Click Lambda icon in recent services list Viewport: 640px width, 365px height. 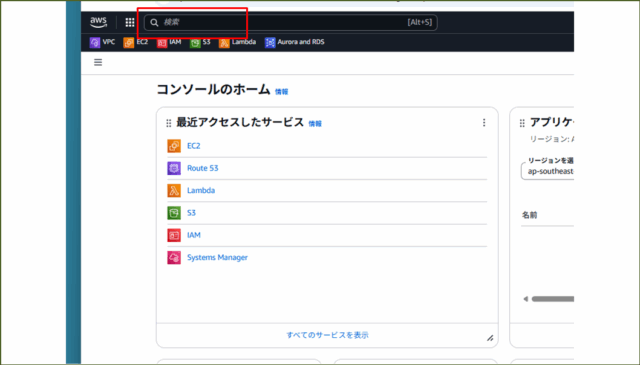tap(174, 191)
